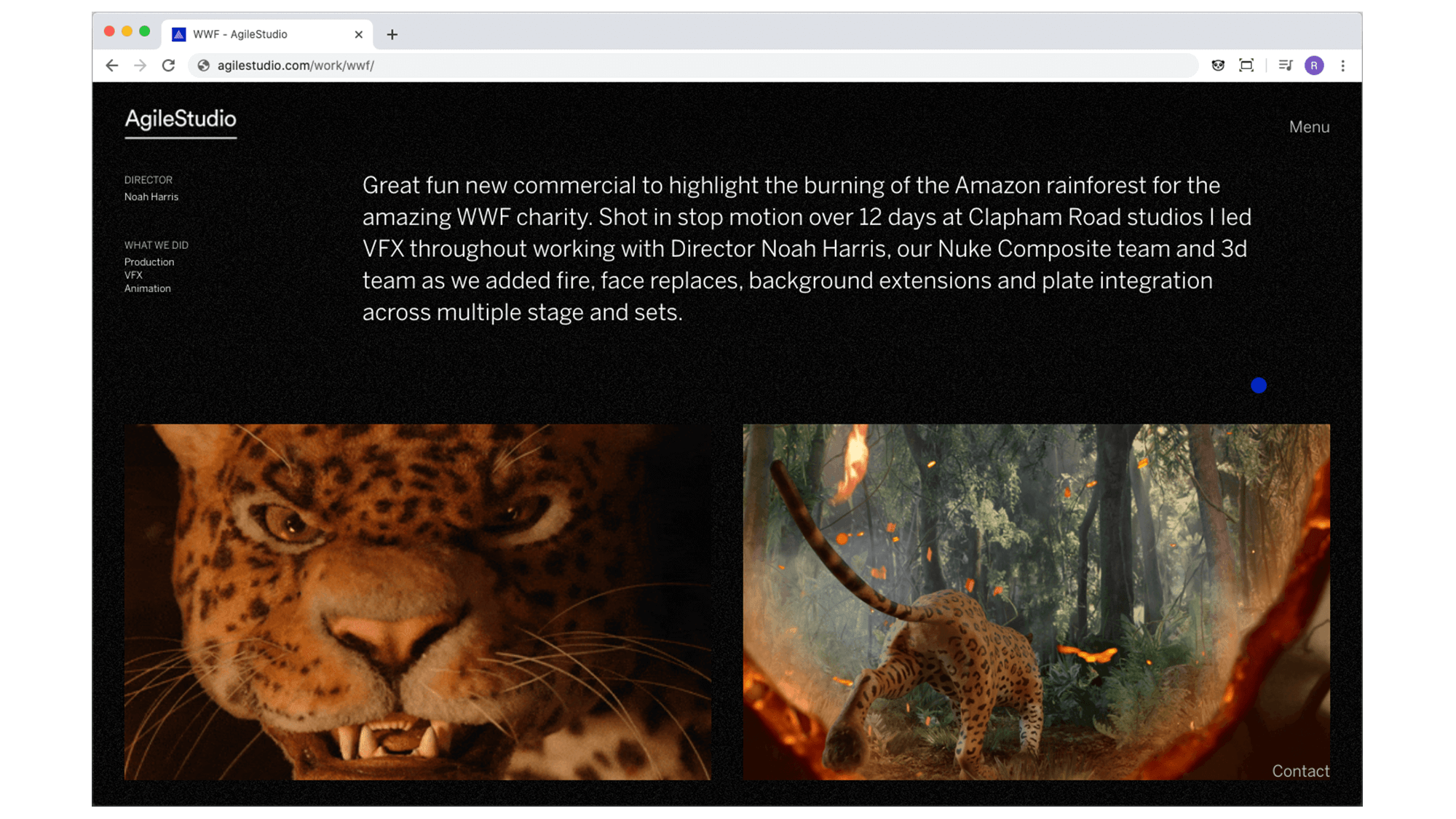Click the screenshot capture extension icon
This screenshot has width=1456, height=819.
tap(1246, 66)
